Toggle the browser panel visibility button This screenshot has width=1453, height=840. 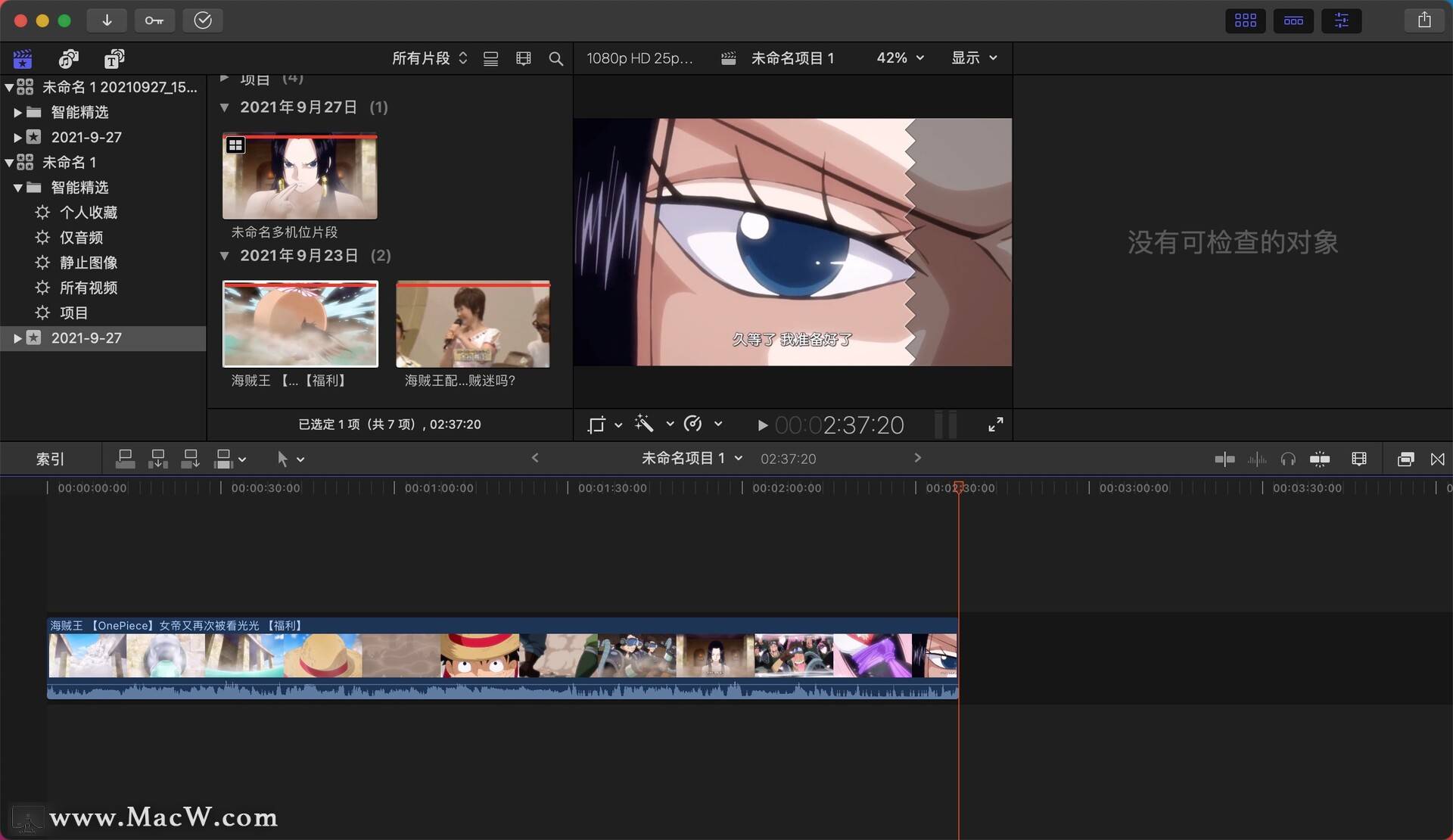click(1245, 20)
